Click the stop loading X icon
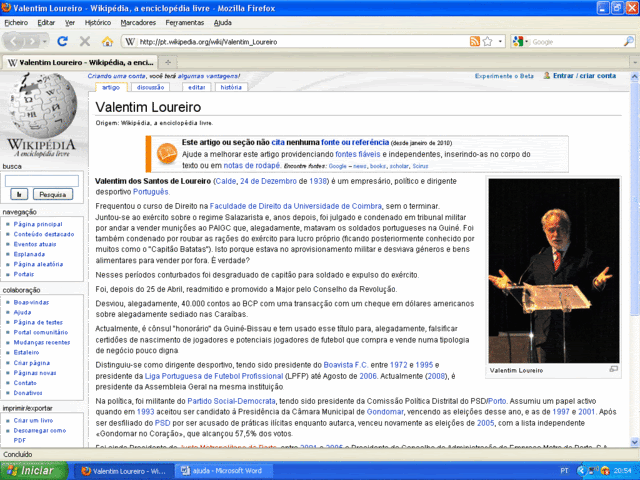The image size is (640, 480). click(84, 41)
